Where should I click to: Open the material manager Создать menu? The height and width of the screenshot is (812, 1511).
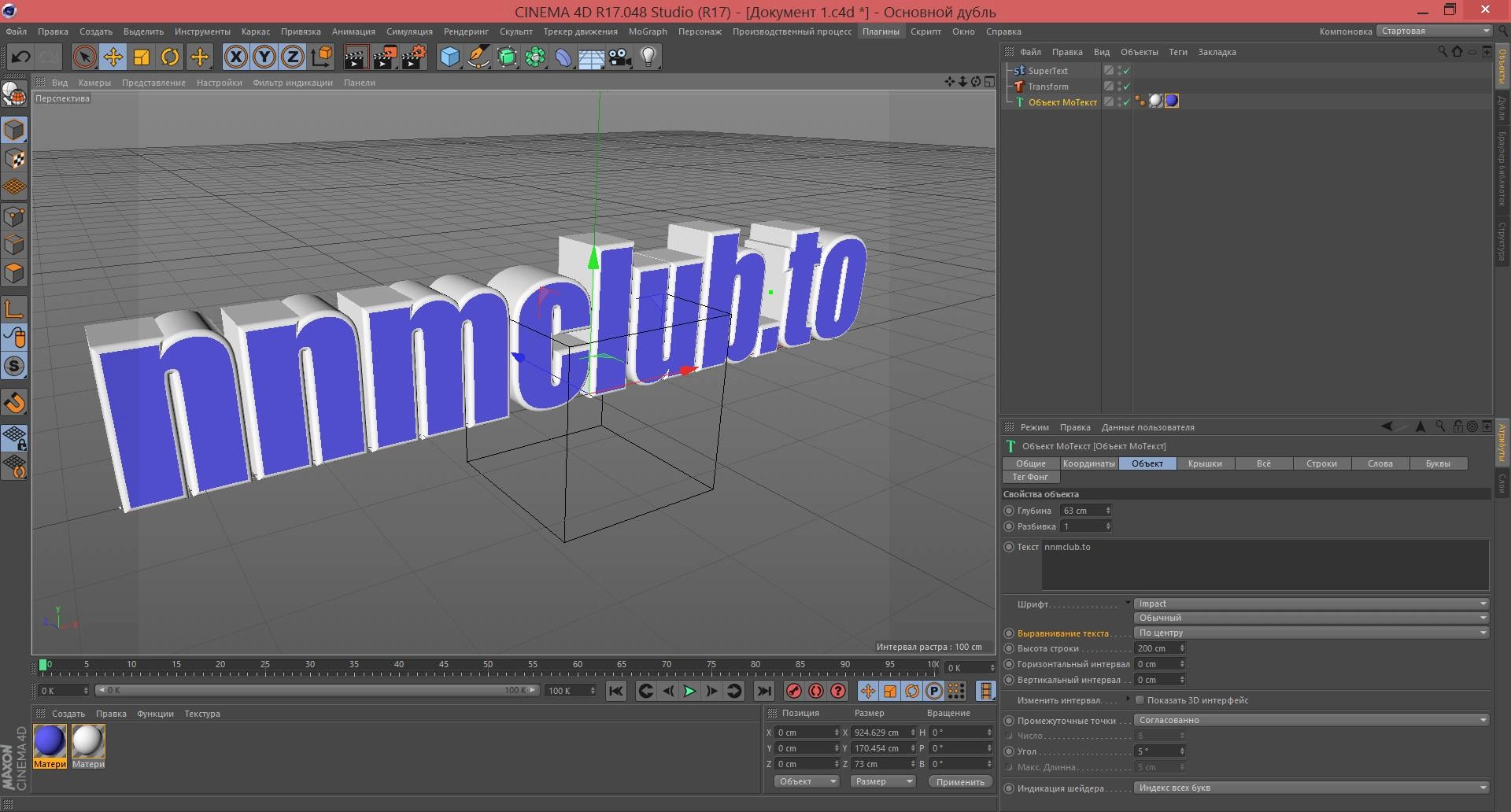point(68,714)
